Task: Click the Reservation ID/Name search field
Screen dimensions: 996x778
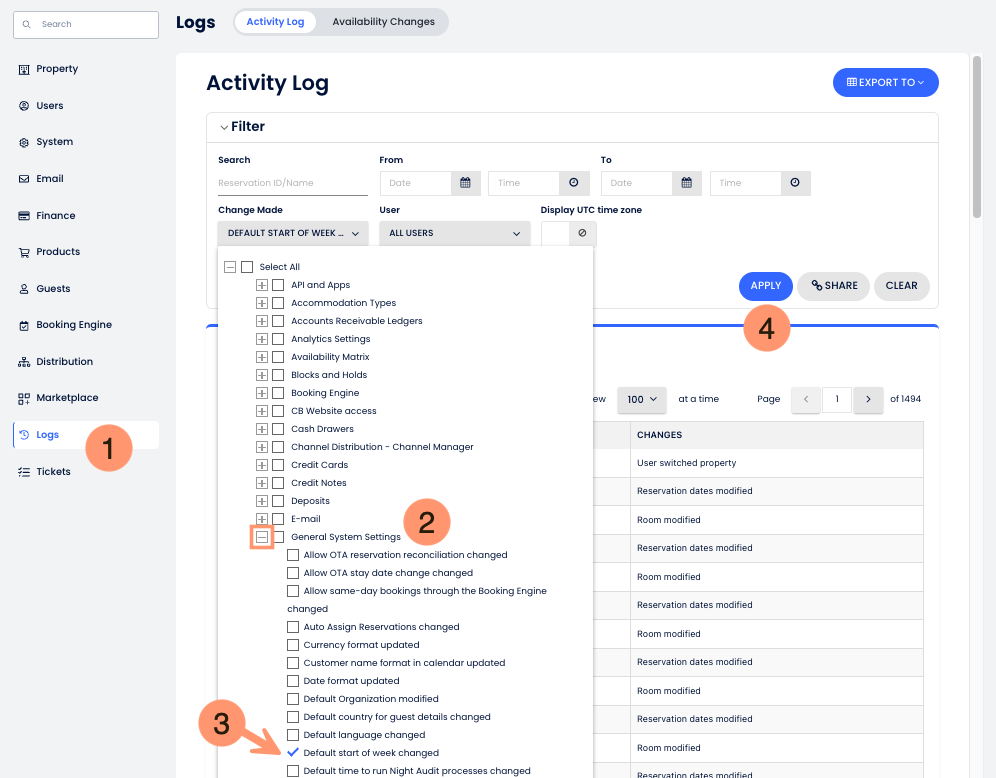Action: tap(292, 183)
